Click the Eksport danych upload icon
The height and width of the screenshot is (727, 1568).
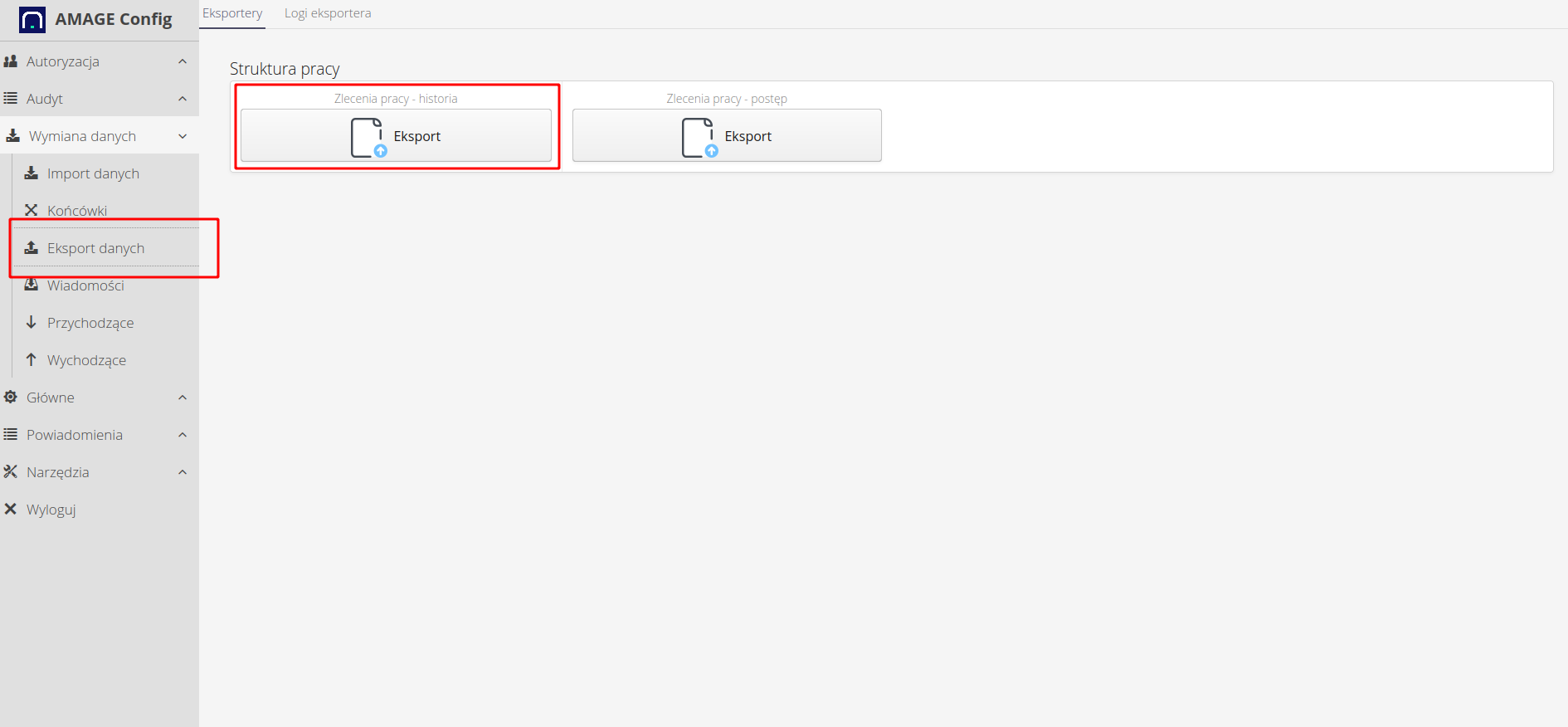[32, 247]
